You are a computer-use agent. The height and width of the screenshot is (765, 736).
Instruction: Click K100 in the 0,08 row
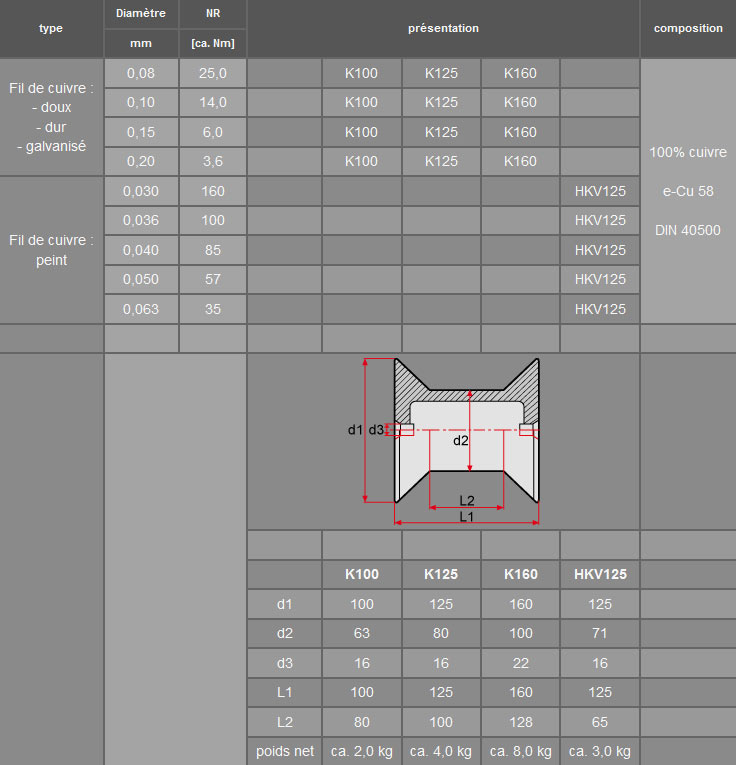pos(361,73)
